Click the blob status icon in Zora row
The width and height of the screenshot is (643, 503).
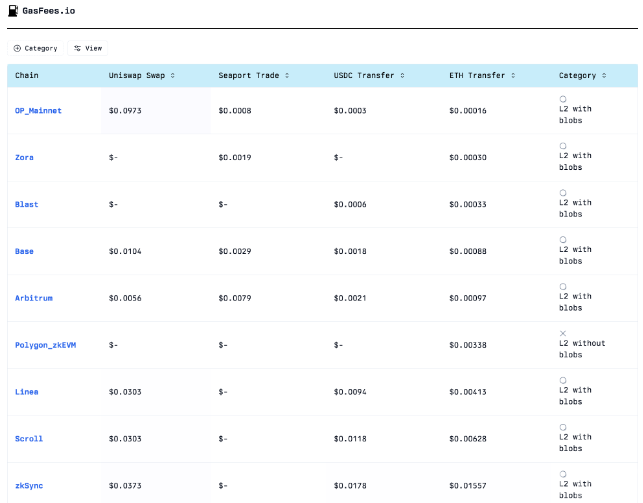[563, 146]
